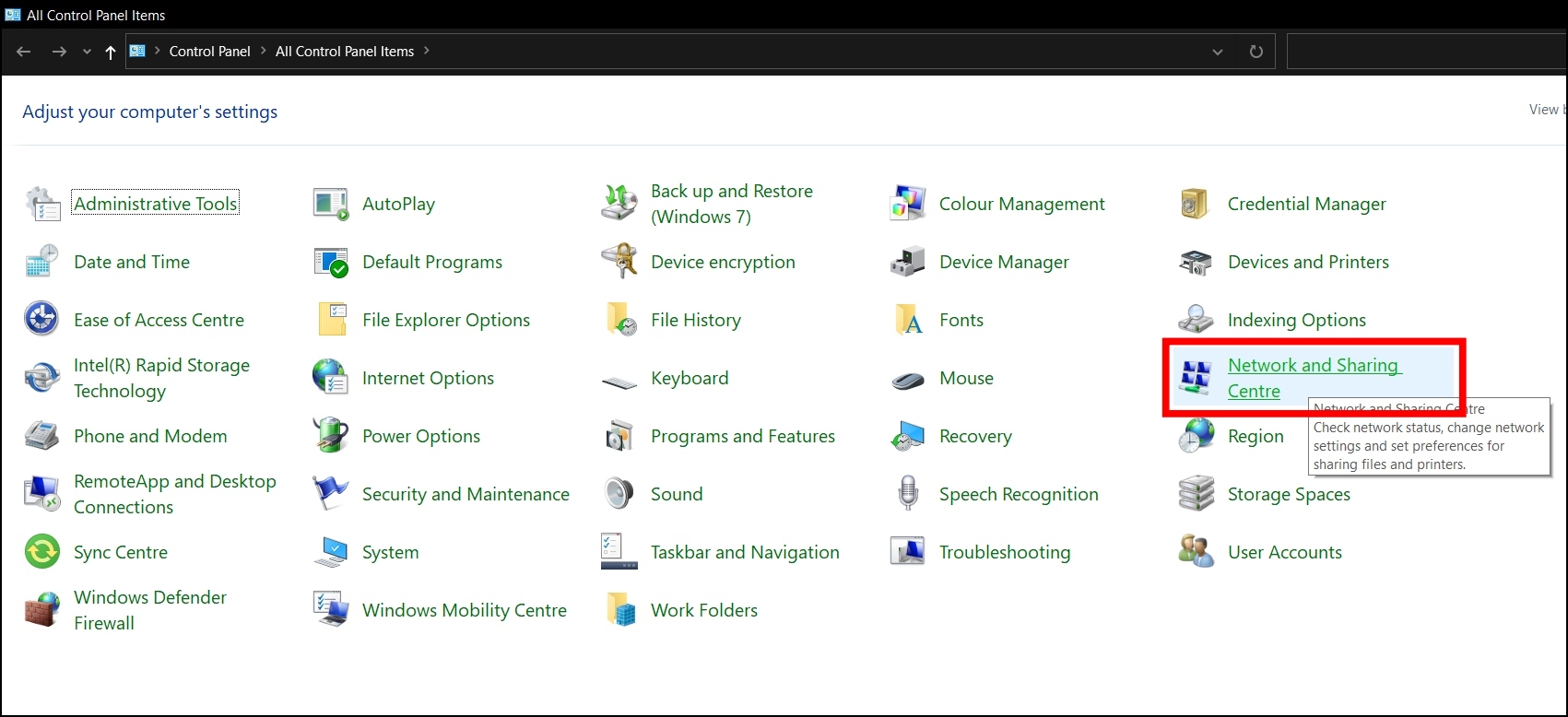Click the Date and Time icon

tap(42, 262)
